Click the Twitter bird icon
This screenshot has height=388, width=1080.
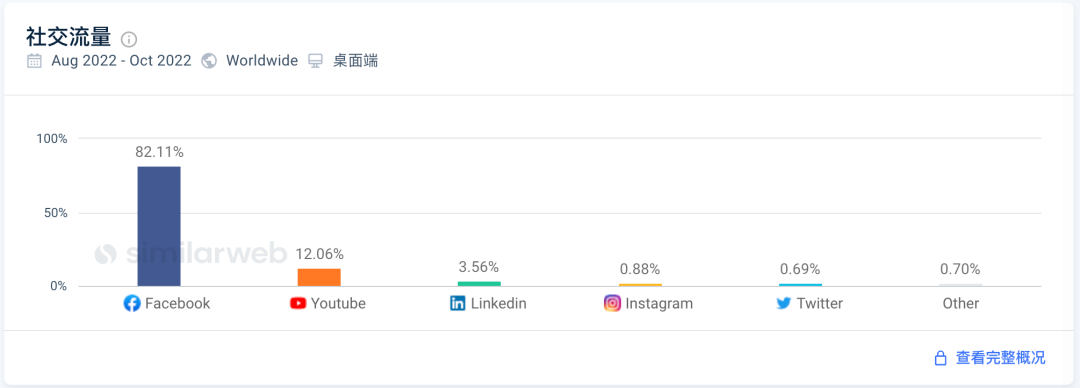(784, 303)
